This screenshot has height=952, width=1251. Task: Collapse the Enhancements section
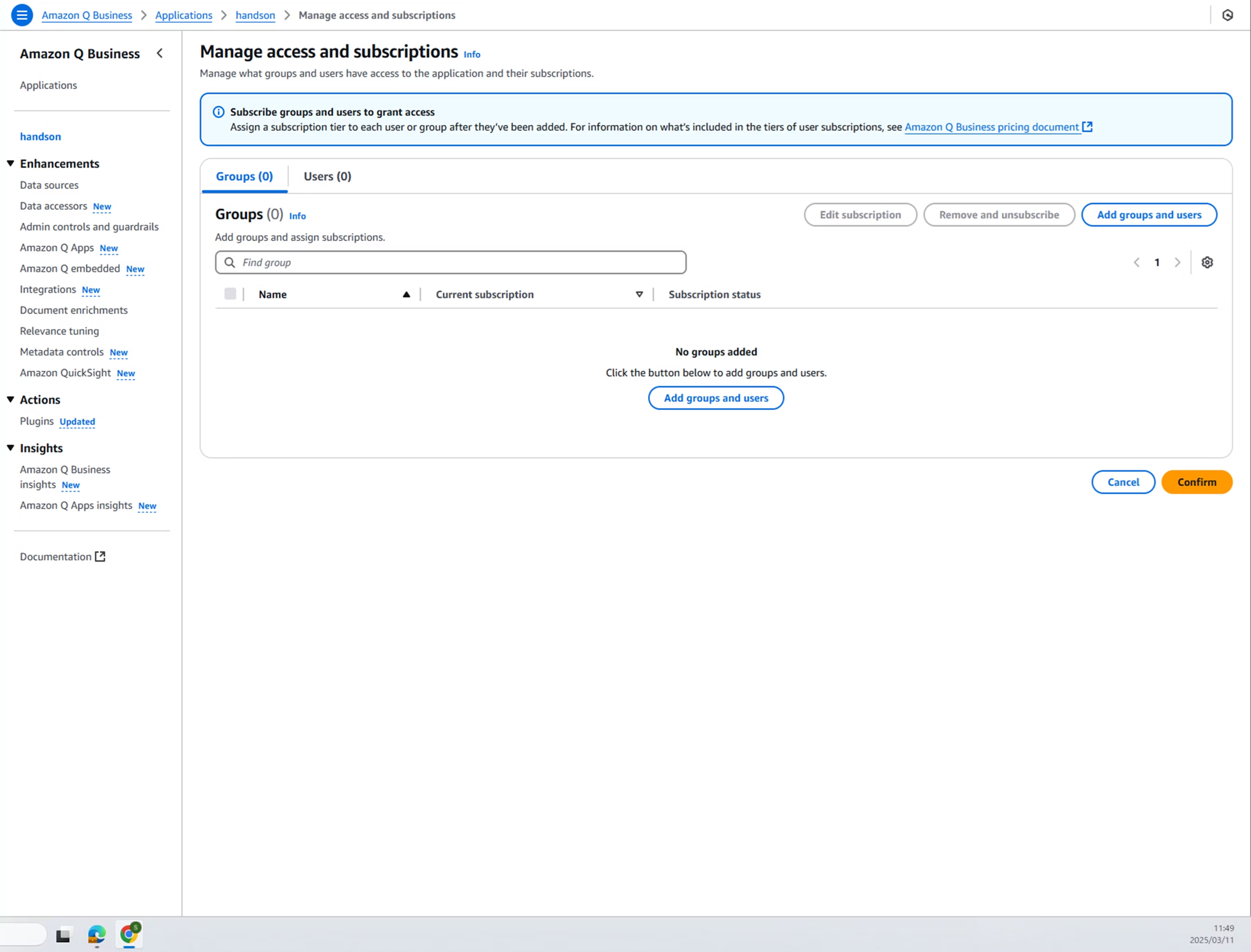11,164
